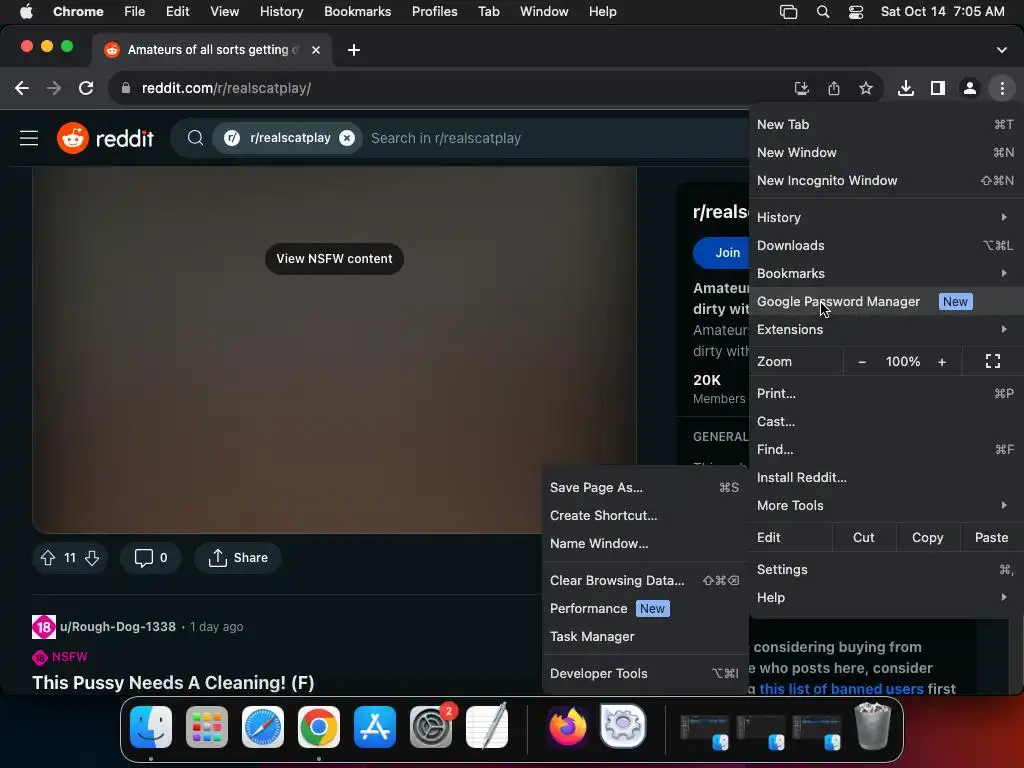The width and height of the screenshot is (1024, 768).
Task: Click Cut in Edit row
Action: (863, 537)
